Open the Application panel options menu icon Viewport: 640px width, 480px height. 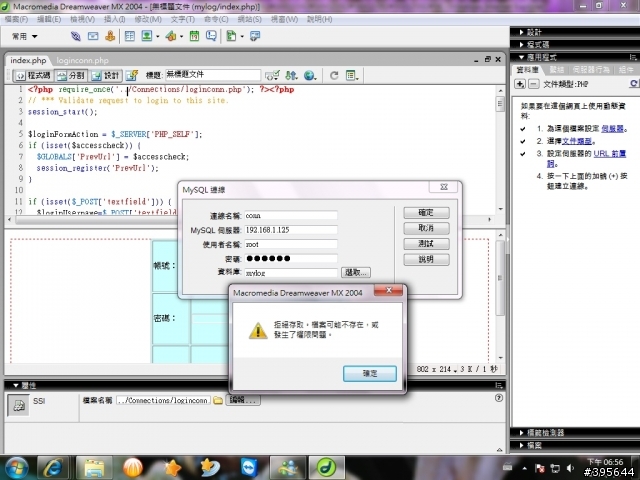633,57
